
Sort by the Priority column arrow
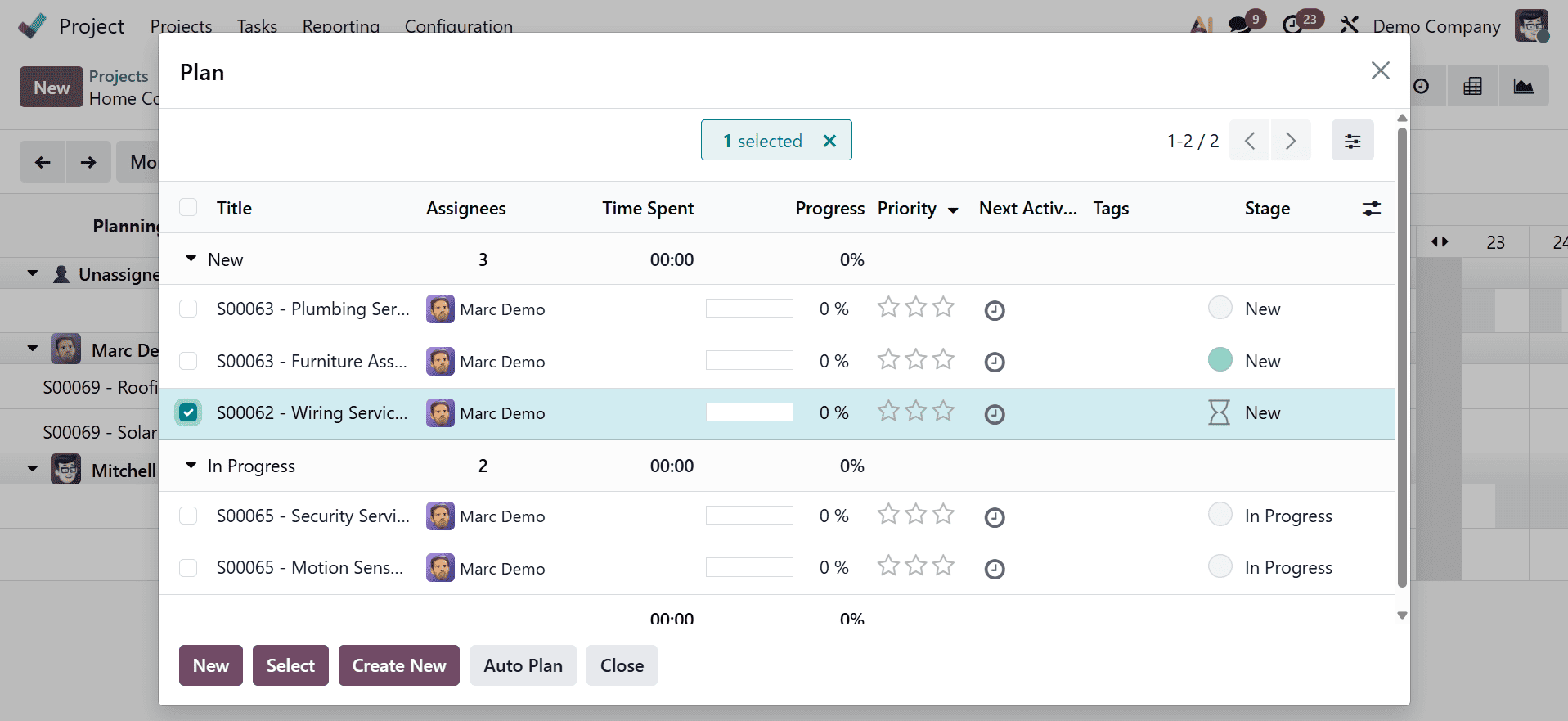[953, 210]
